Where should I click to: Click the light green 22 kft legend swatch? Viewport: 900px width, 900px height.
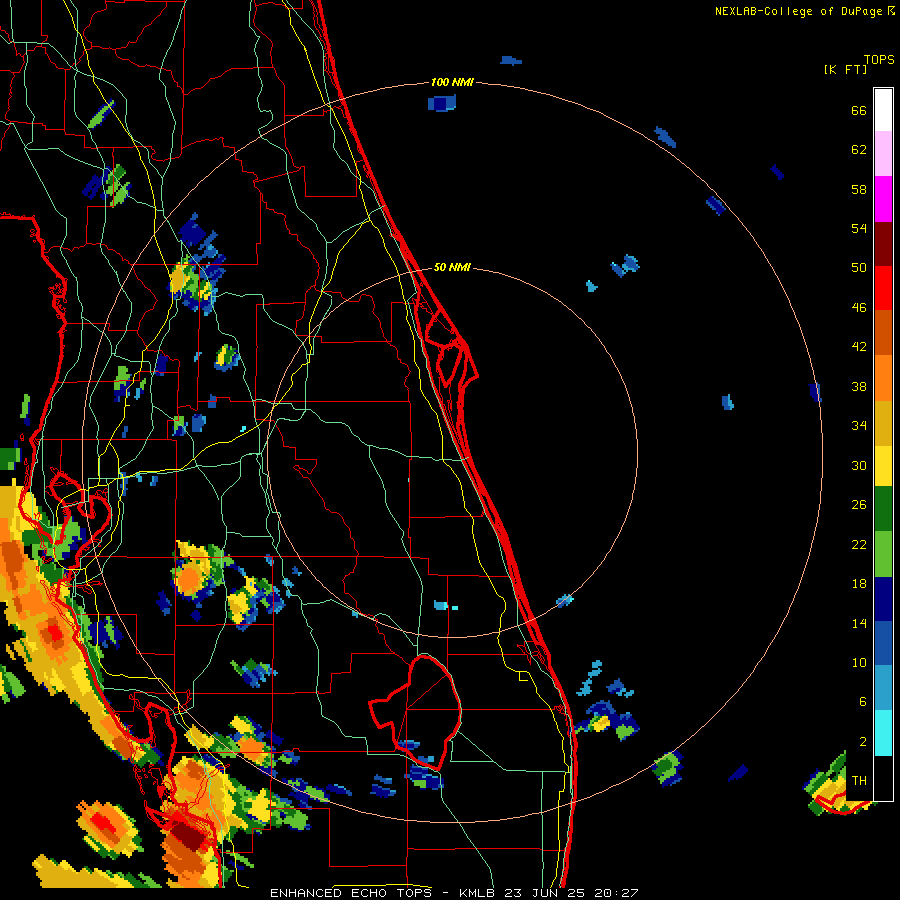click(883, 554)
